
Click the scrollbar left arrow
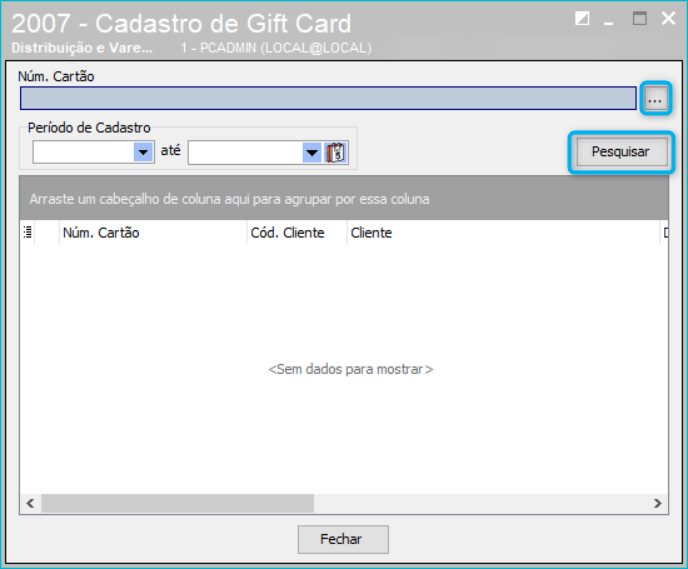coord(30,503)
